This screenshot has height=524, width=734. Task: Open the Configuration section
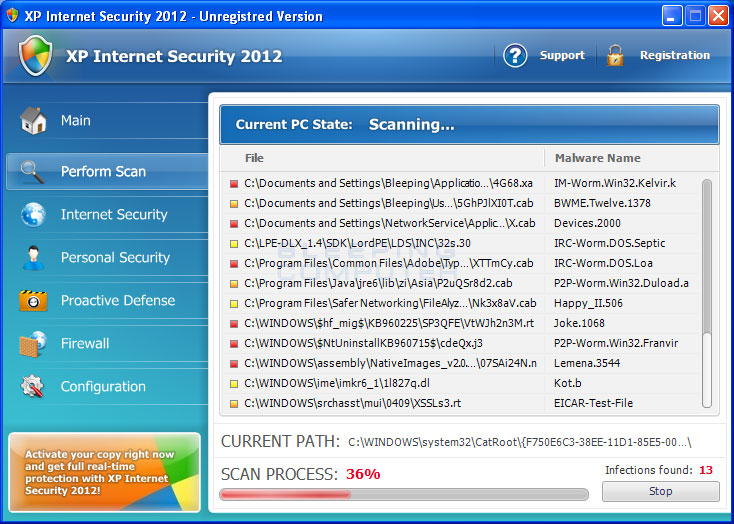click(x=107, y=386)
